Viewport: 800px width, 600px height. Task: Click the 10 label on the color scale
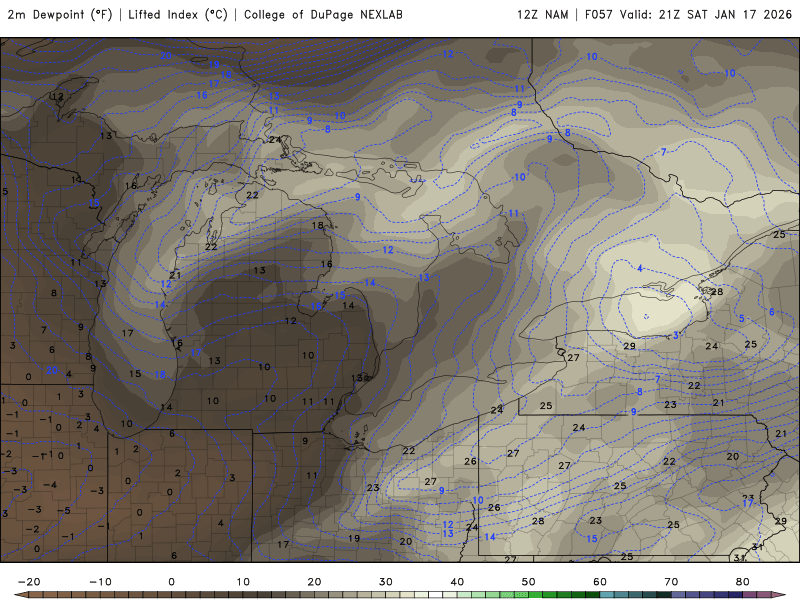(x=243, y=582)
